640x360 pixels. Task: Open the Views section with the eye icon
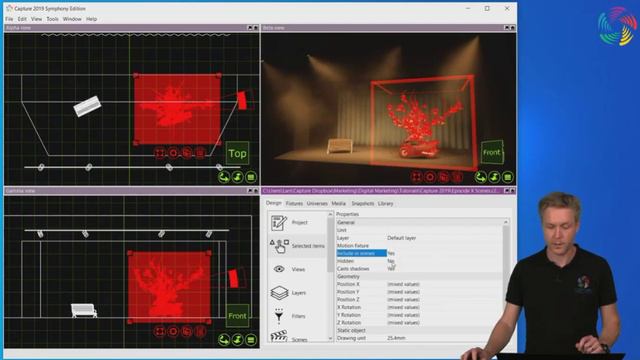pos(298,269)
